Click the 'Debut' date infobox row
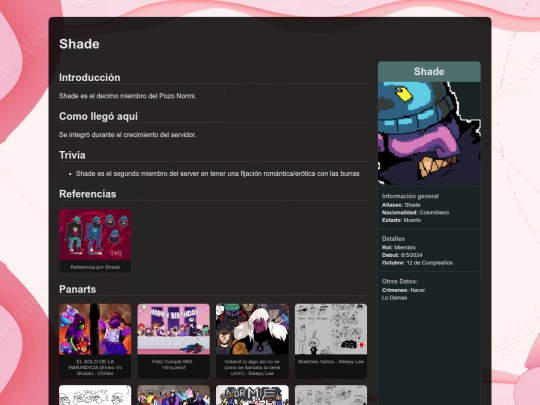Viewport: 540px width, 405px height. (x=402, y=255)
